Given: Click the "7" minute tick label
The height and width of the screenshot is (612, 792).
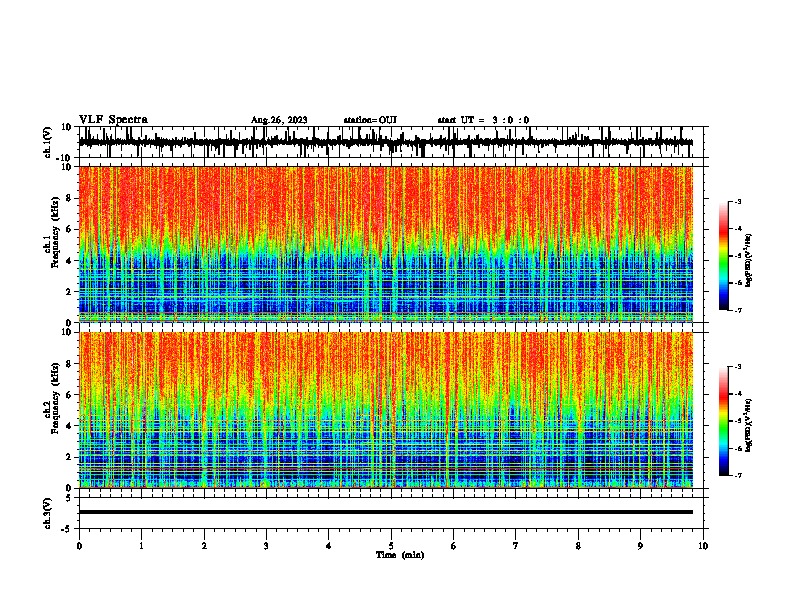Looking at the screenshot, I should [x=516, y=546].
